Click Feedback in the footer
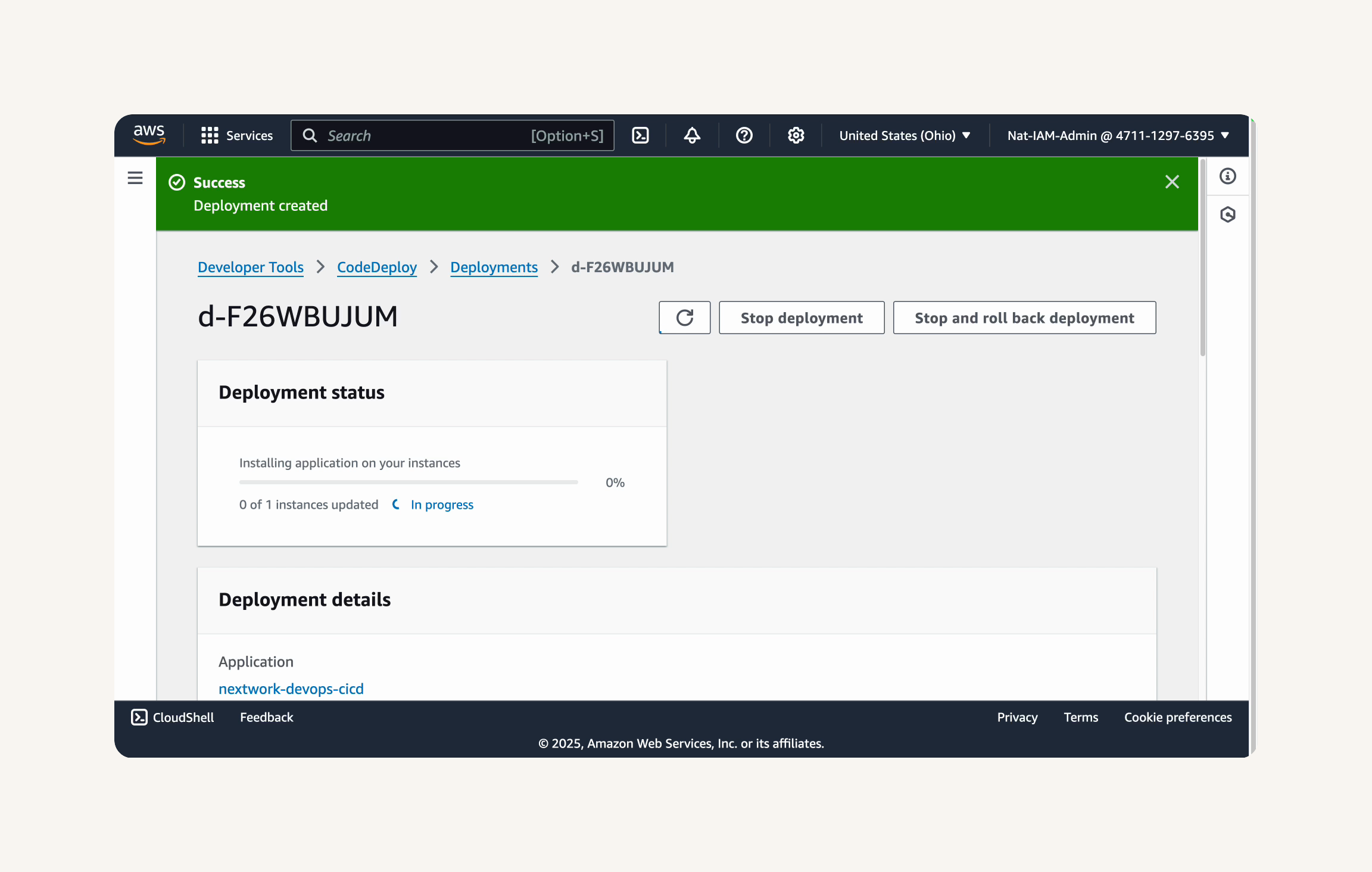 (x=266, y=717)
